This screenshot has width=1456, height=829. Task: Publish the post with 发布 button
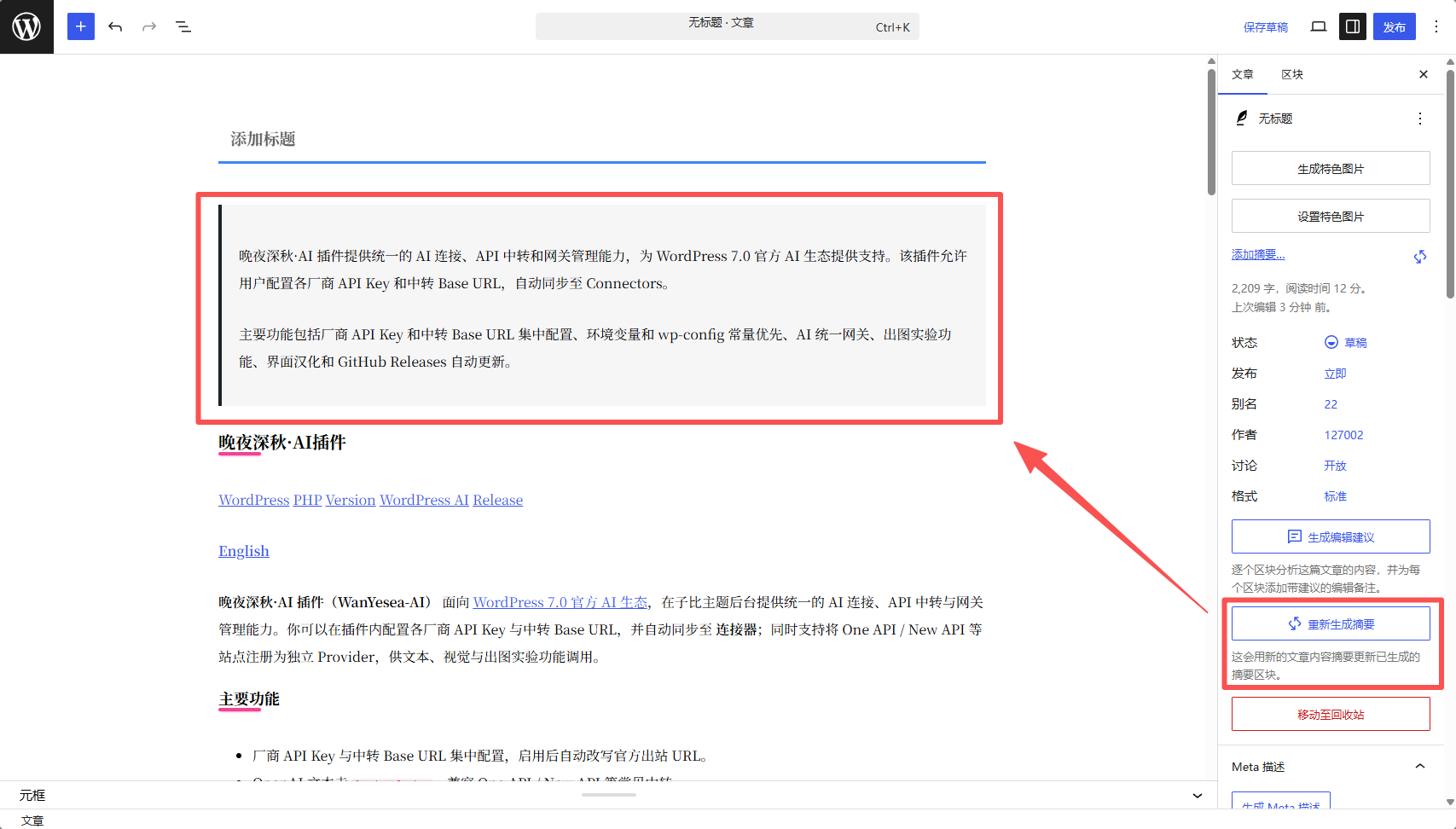click(x=1395, y=26)
